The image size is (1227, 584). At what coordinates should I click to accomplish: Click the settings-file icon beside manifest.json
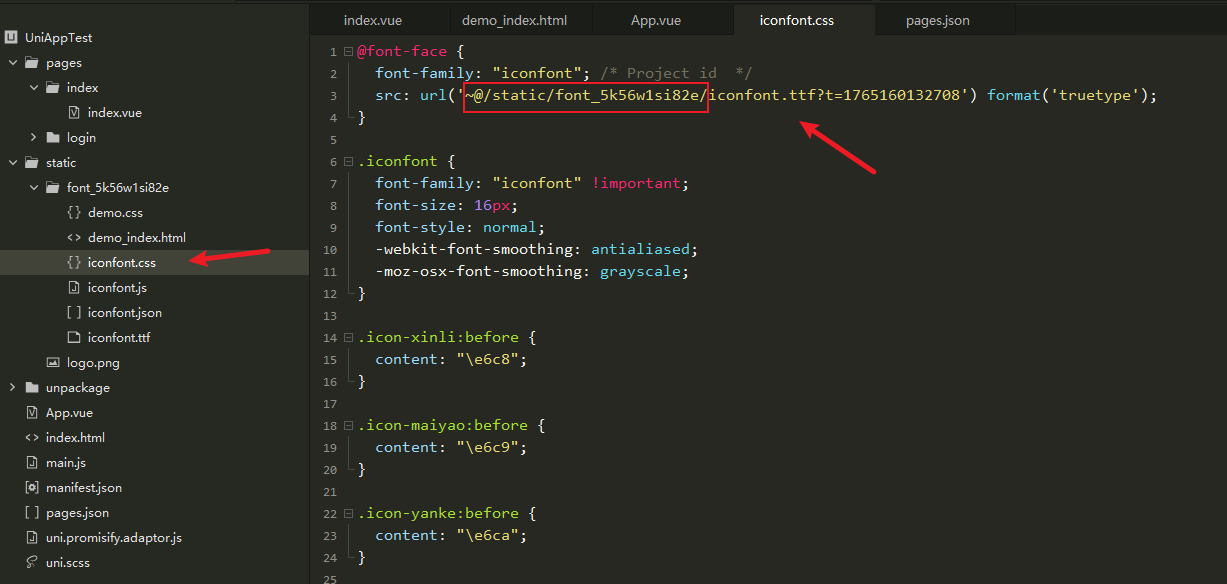click(32, 487)
